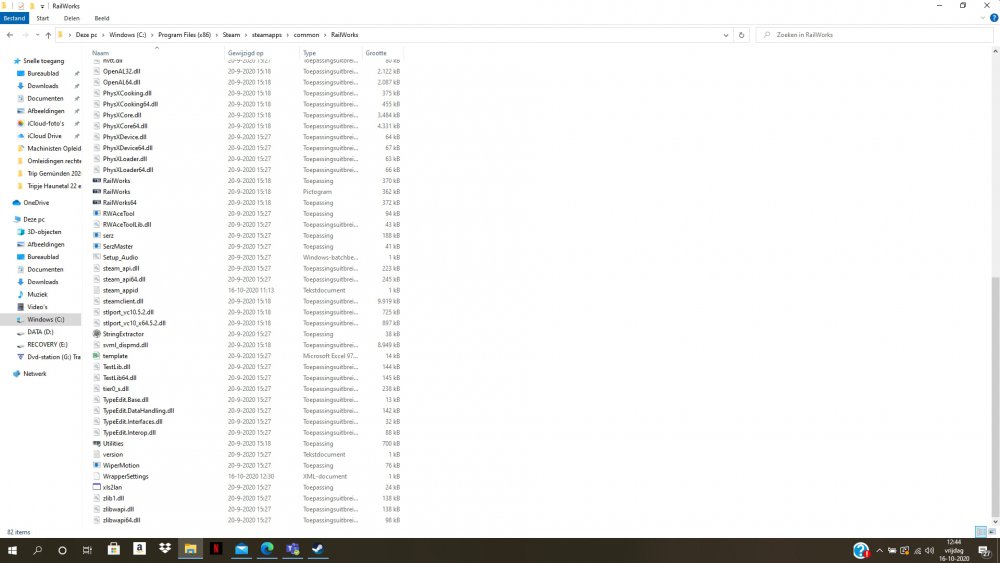Image resolution: width=1000 pixels, height=563 pixels.
Task: Click the Amazon taskbar icon
Action: 139,550
